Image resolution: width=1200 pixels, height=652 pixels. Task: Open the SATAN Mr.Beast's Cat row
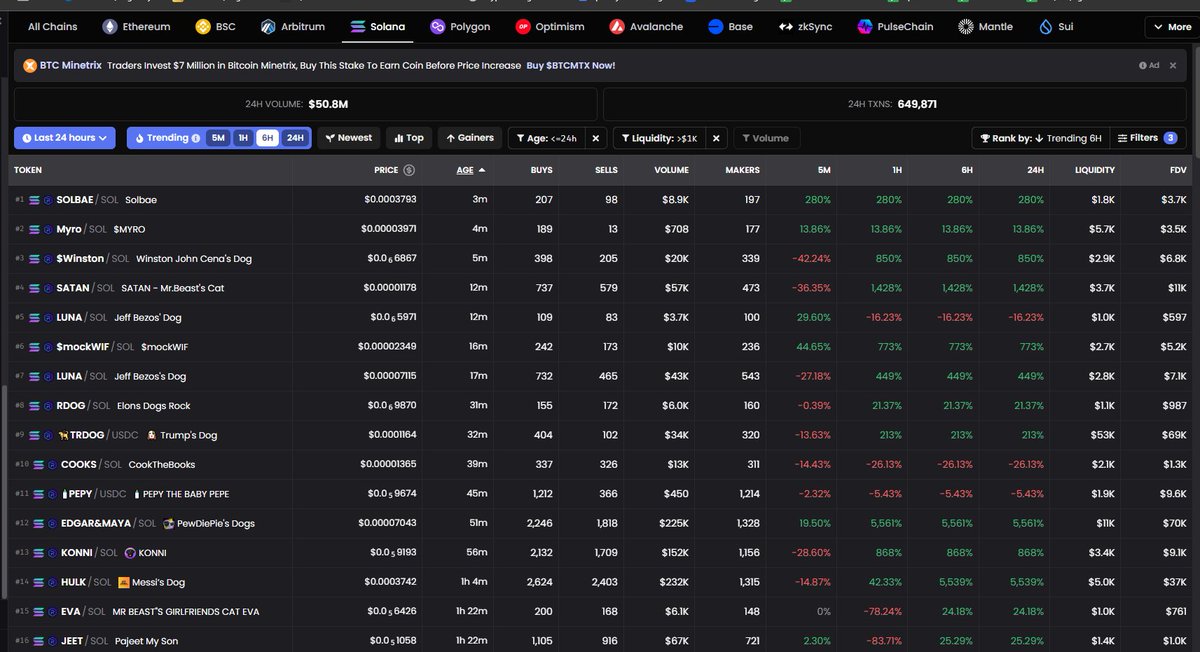pos(600,288)
